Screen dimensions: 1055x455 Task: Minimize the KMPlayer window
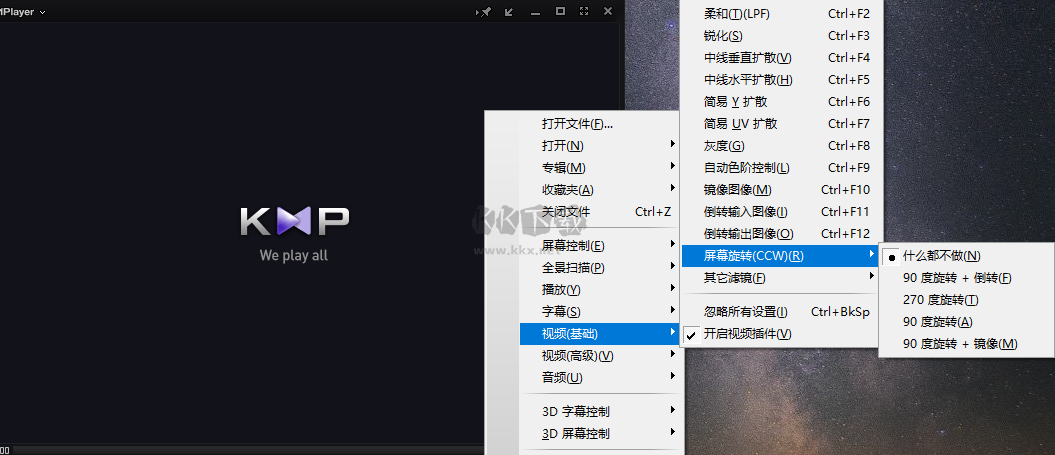click(x=535, y=12)
